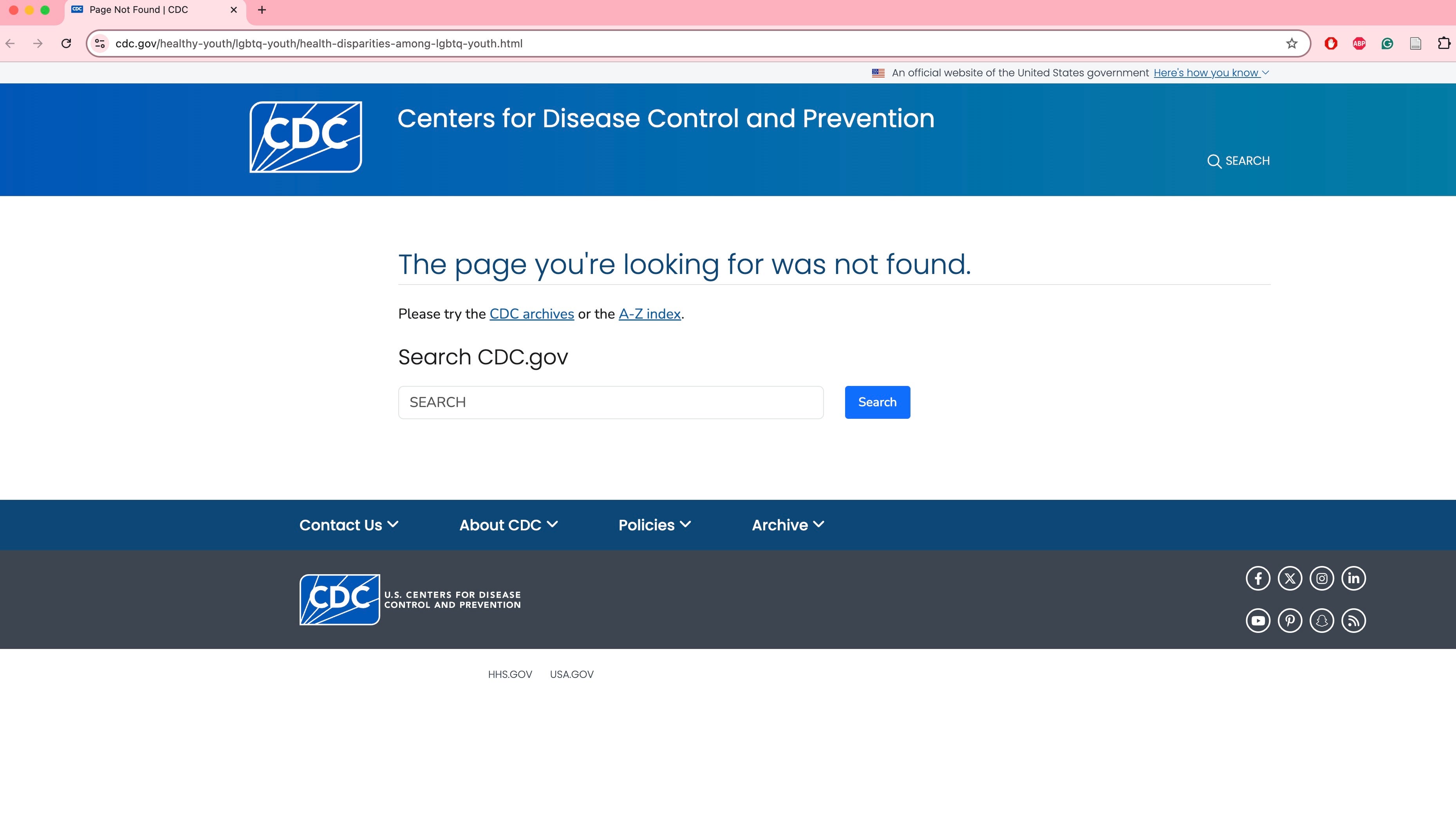Close the Page Not Found tab
The width and height of the screenshot is (1456, 838).
pos(234,10)
